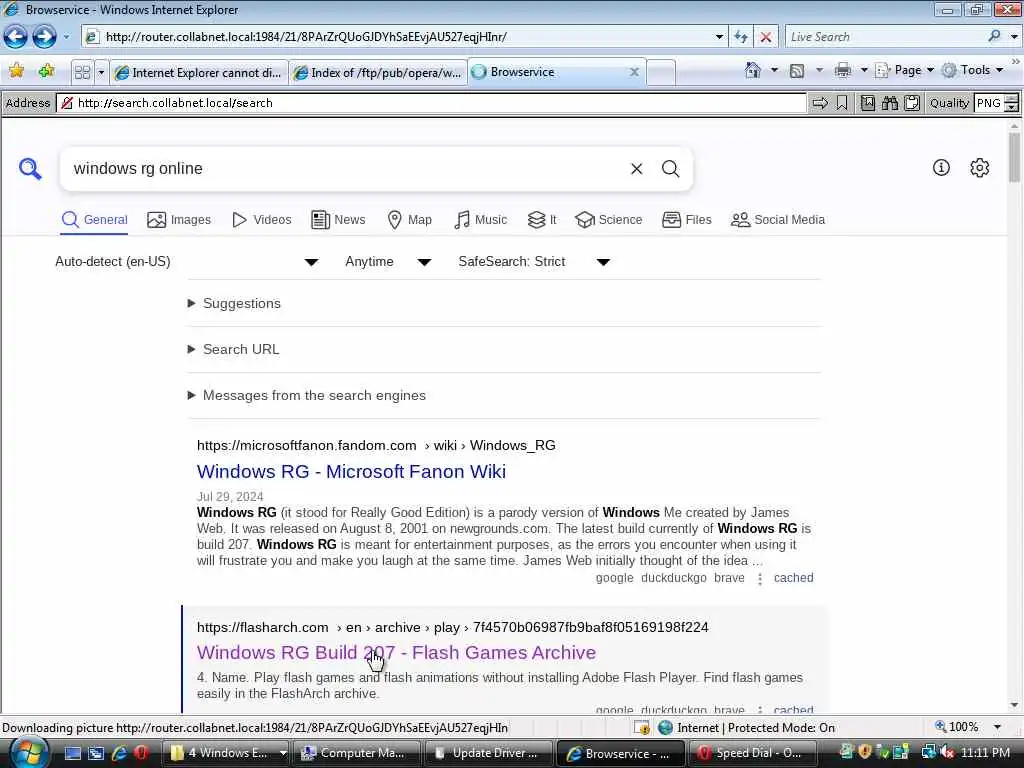The height and width of the screenshot is (768, 1024).
Task: Switch to Speed Dial Opera taskbar button
Action: point(751,753)
